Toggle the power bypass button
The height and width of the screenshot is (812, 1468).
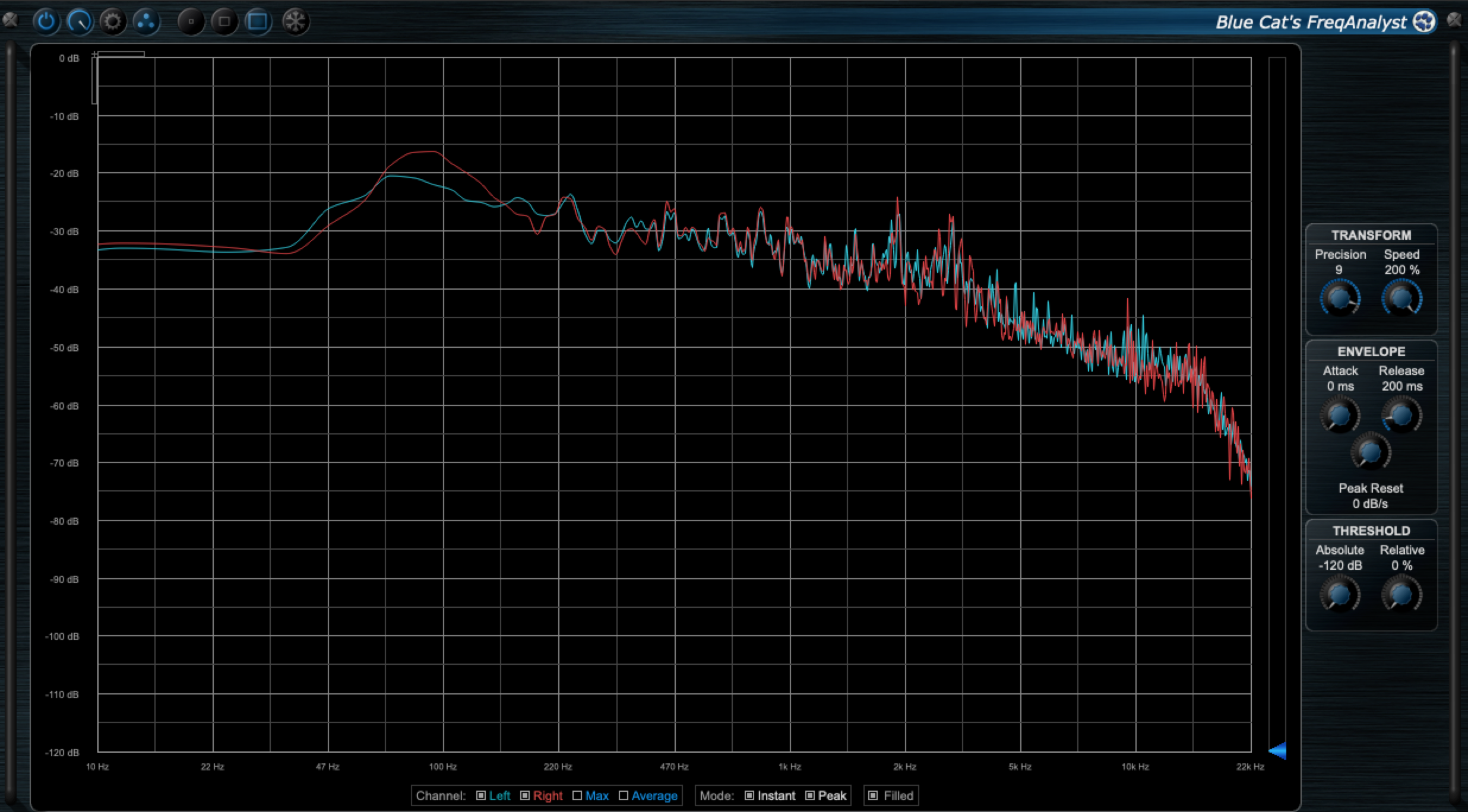click(46, 22)
